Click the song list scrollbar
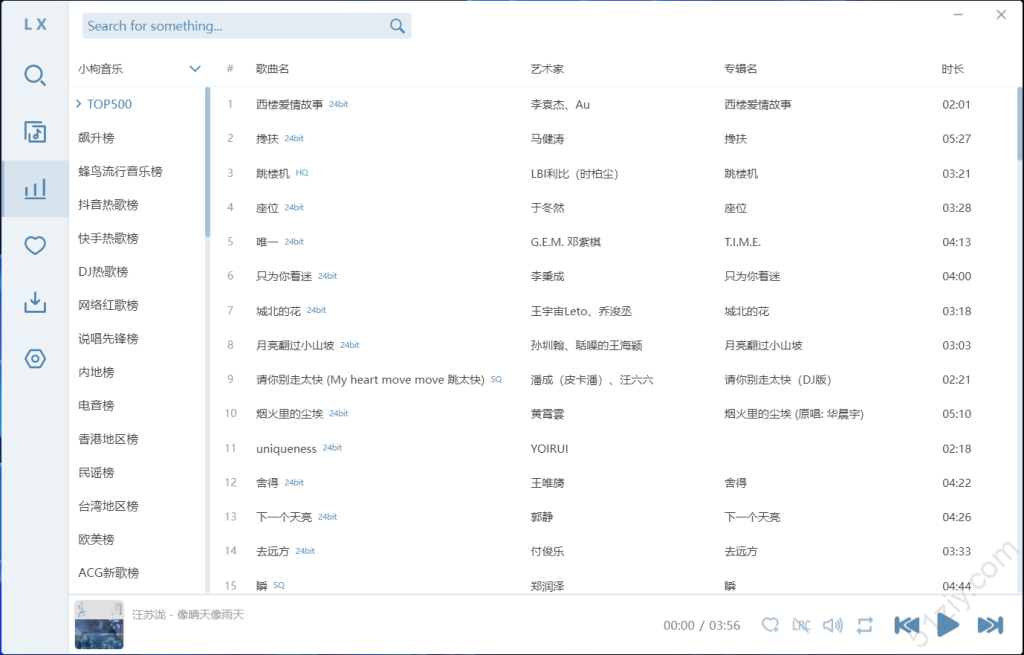This screenshot has width=1024, height=655. click(1019, 124)
